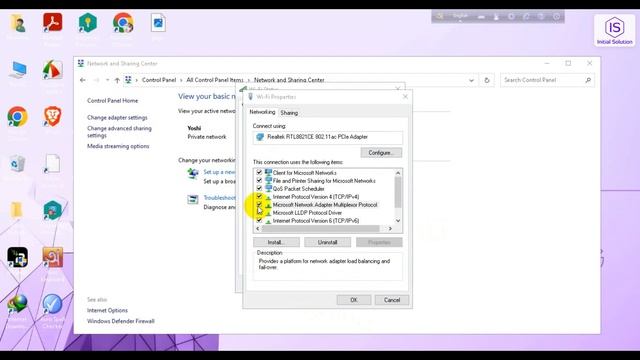The height and width of the screenshot is (360, 640).
Task: Expand chevron after Control Panel breadcrumb
Action: click(x=181, y=80)
